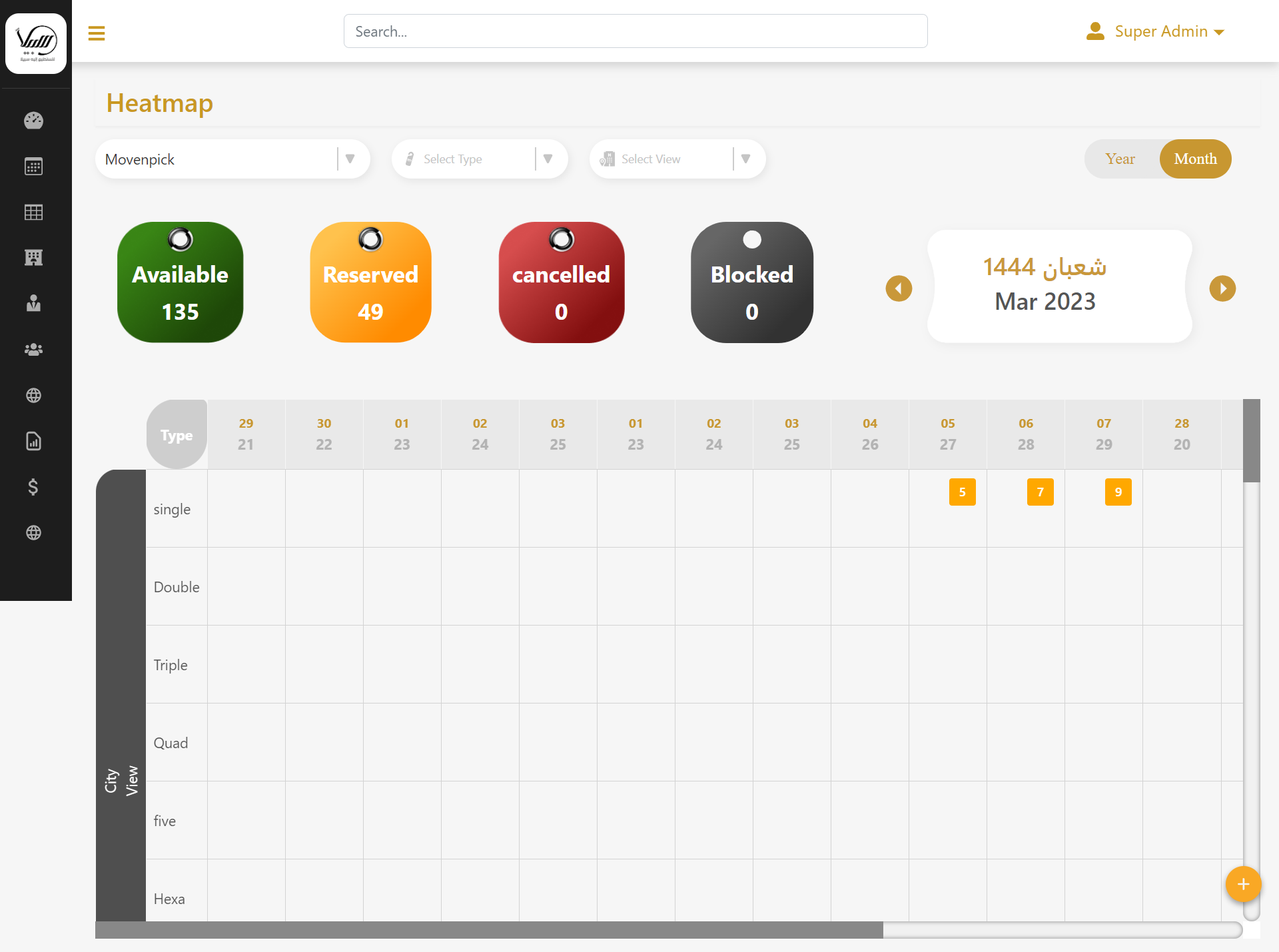Open the Select View dropdown
The height and width of the screenshot is (952, 1279).
pos(677,159)
